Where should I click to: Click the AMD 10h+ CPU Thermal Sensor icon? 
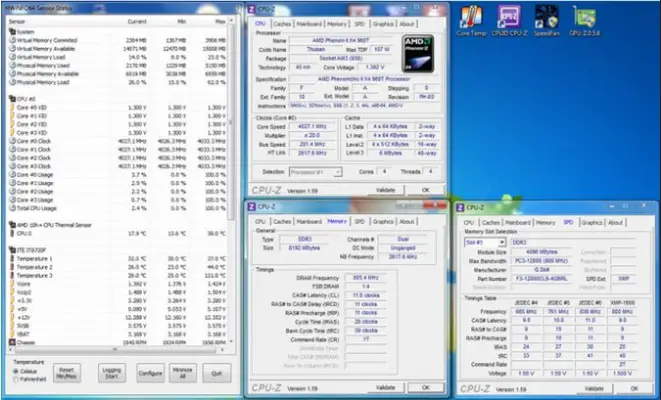(x=12, y=225)
